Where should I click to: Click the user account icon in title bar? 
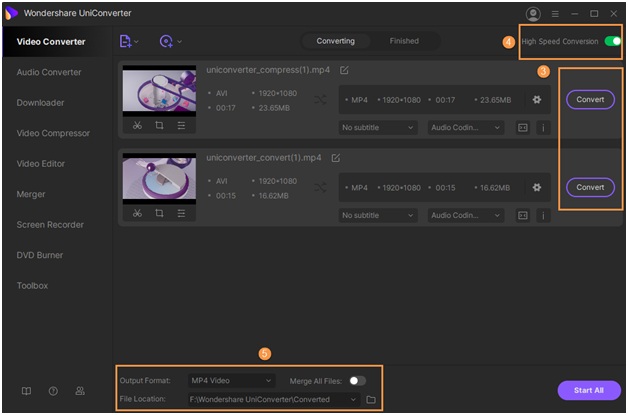[x=532, y=14]
